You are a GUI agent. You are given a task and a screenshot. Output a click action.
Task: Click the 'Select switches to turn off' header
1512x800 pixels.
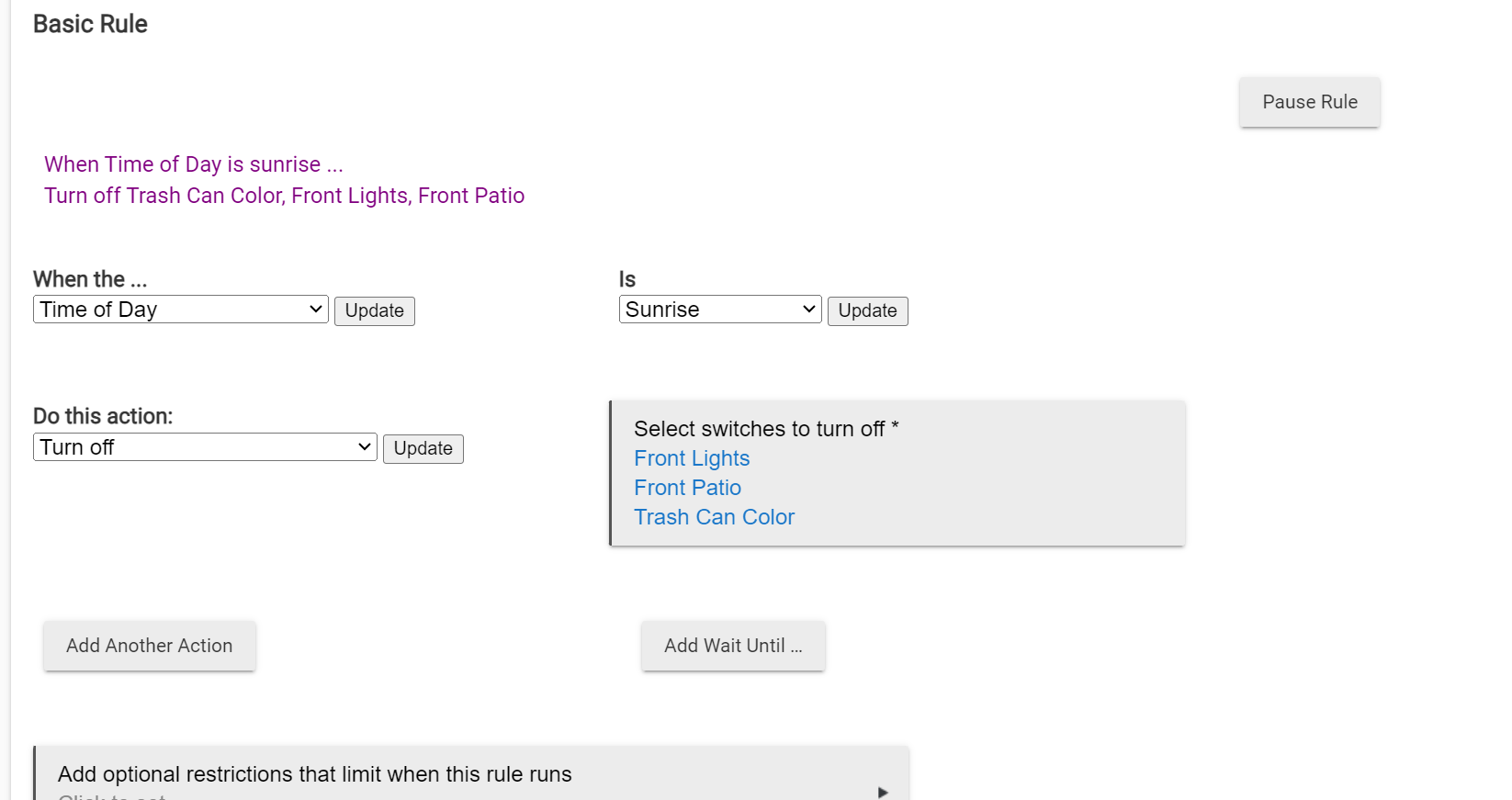coord(766,429)
